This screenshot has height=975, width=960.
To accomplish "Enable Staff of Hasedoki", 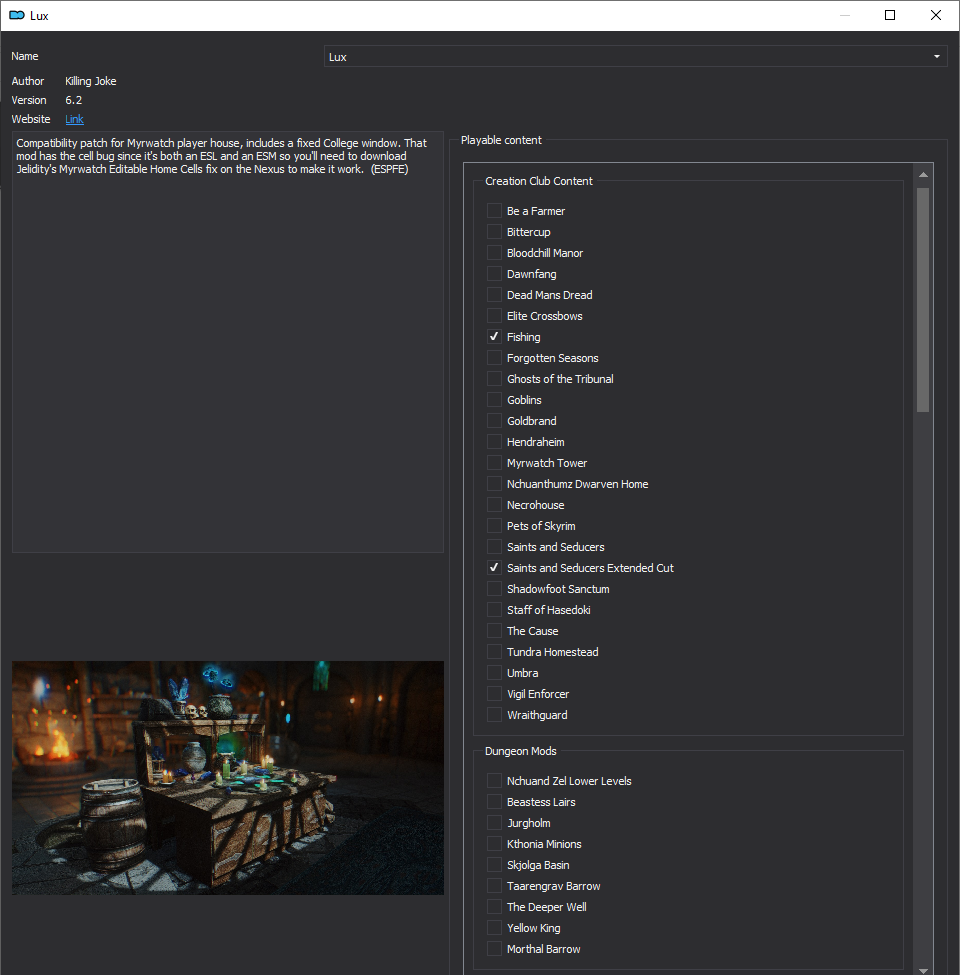I will point(494,611).
